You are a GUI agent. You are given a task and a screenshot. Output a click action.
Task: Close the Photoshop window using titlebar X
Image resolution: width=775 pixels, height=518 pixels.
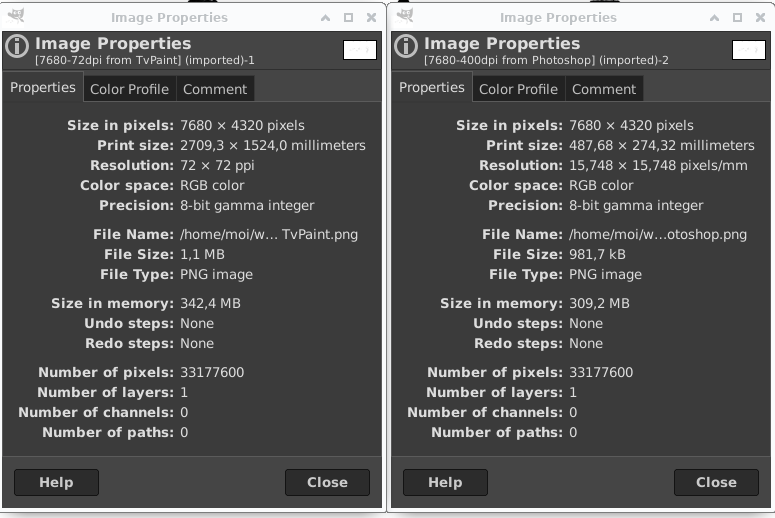pyautogui.click(x=760, y=18)
